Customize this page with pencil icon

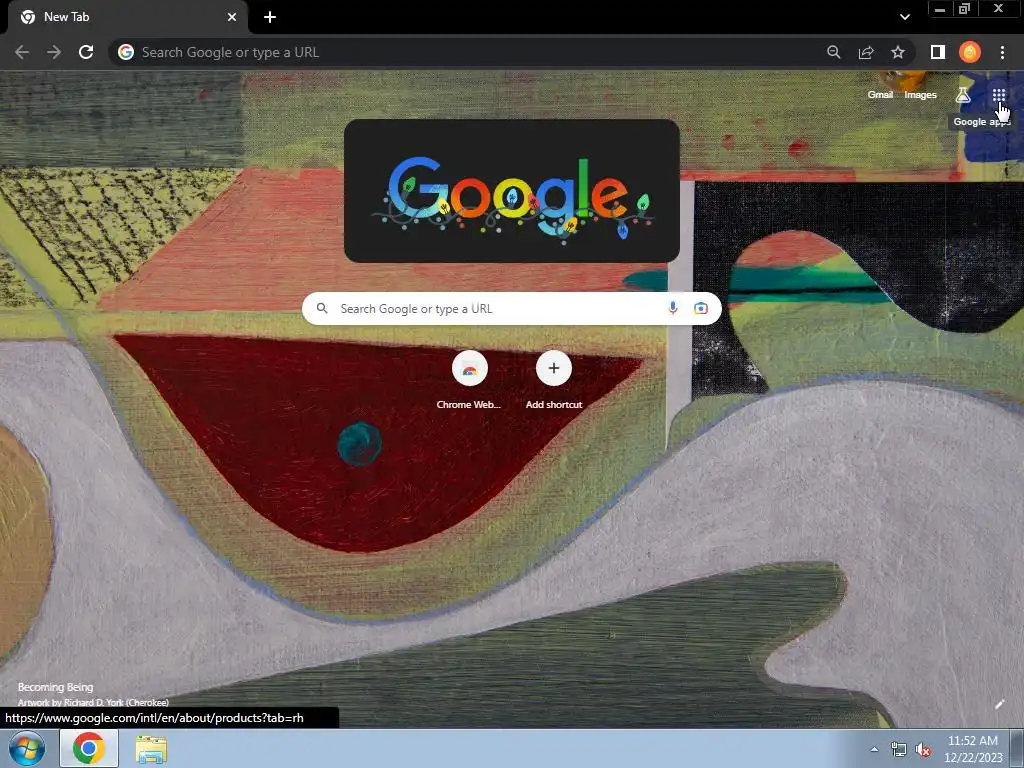(999, 704)
